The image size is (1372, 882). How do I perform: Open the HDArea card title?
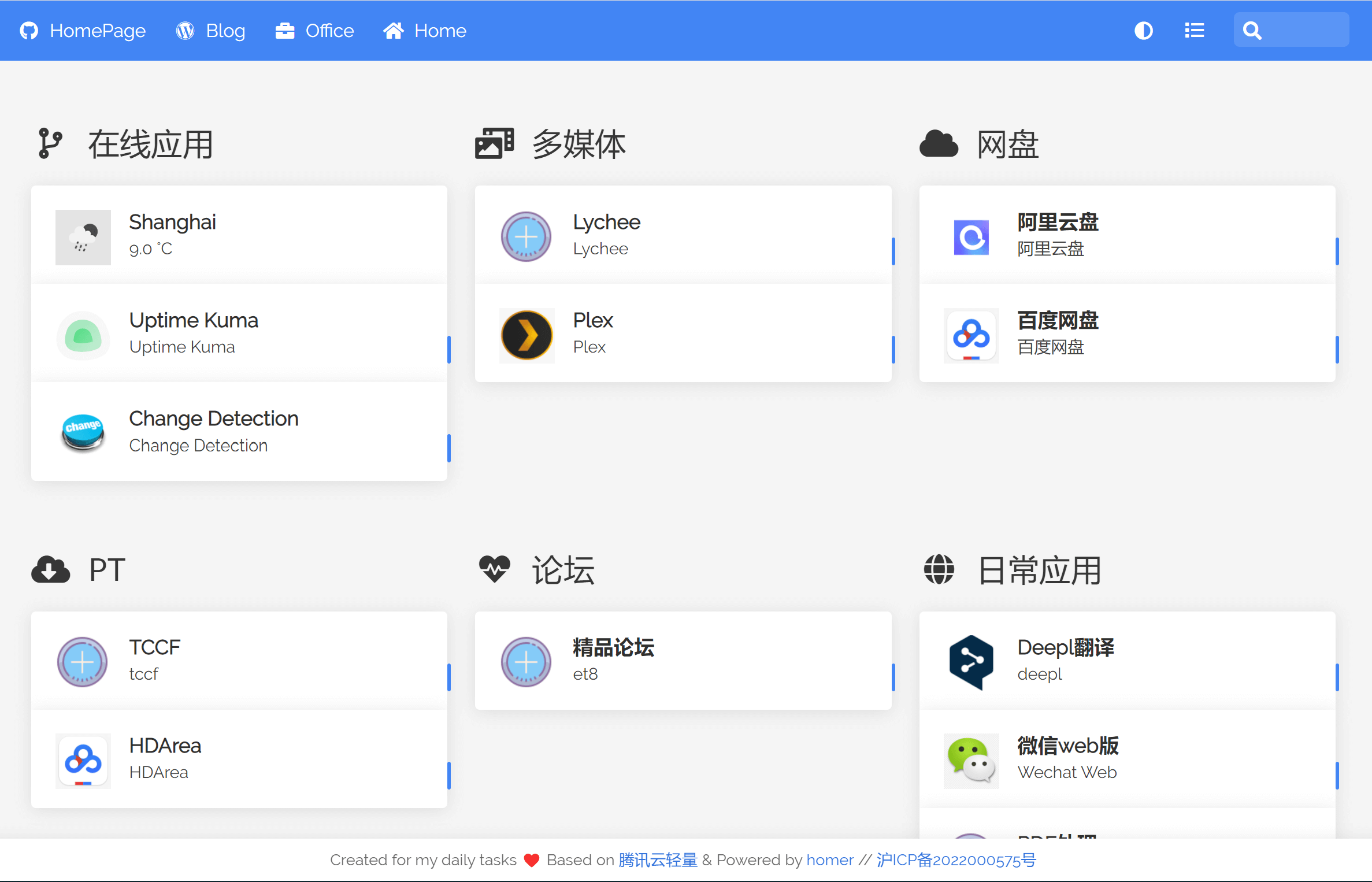(x=165, y=746)
